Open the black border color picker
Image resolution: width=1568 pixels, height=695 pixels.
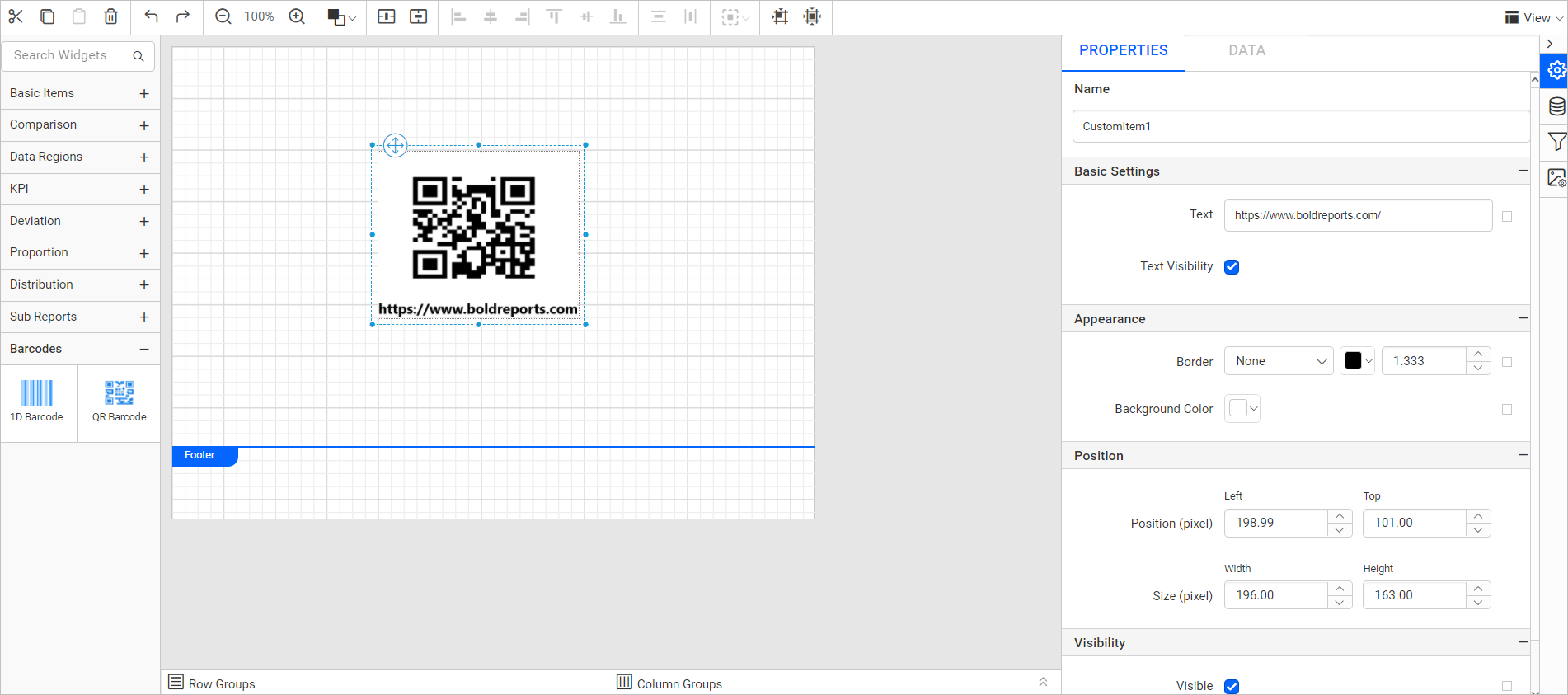[x=1358, y=361]
